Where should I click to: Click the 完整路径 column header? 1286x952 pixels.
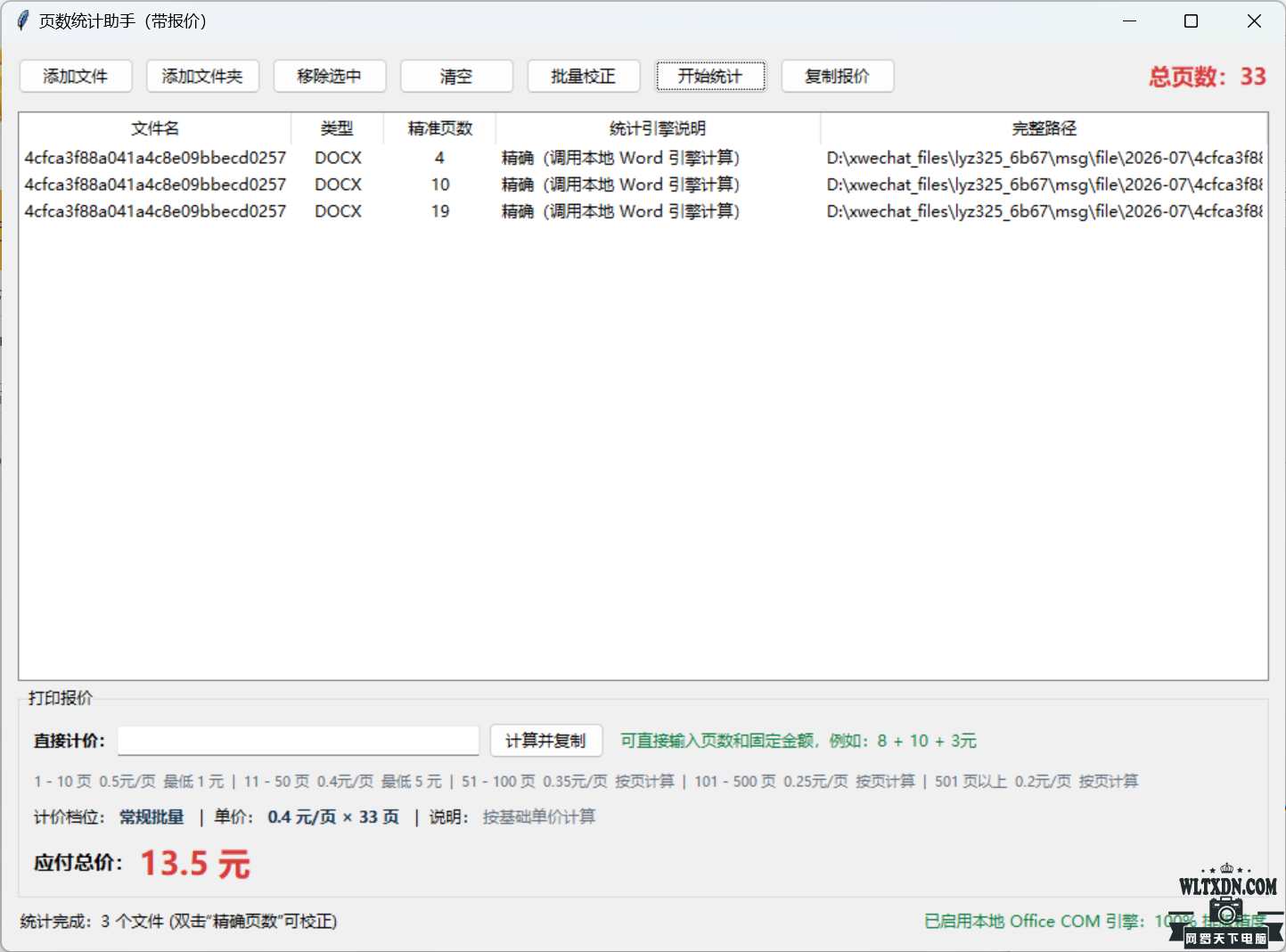pyautogui.click(x=1044, y=128)
